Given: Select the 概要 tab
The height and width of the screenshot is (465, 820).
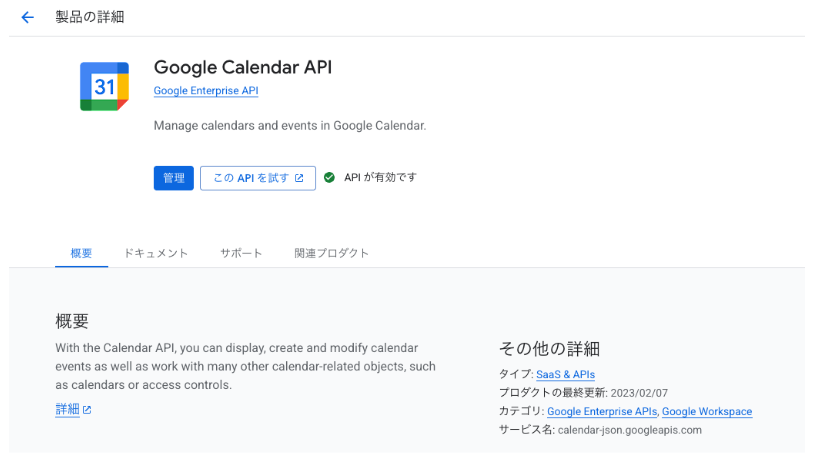Looking at the screenshot, I should click(x=81, y=253).
